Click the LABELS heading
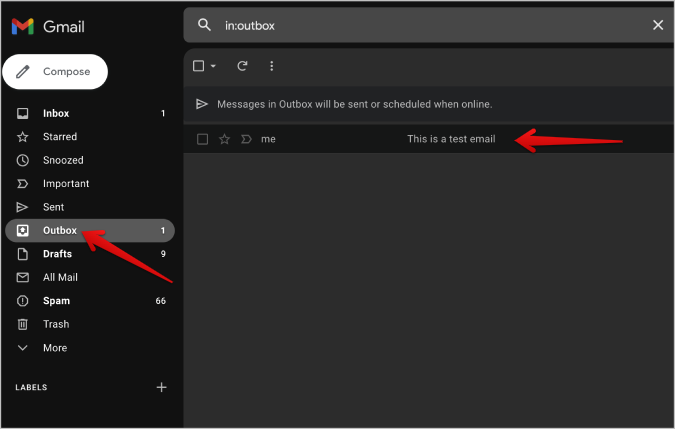Image resolution: width=675 pixels, height=429 pixels. [x=31, y=387]
